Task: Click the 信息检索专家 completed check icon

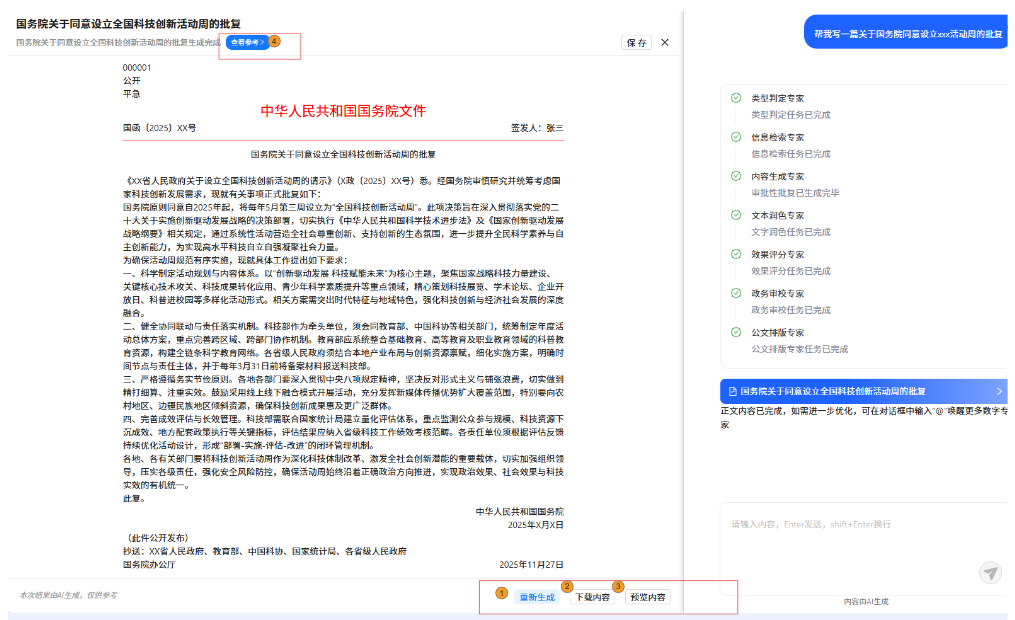Action: pos(736,137)
